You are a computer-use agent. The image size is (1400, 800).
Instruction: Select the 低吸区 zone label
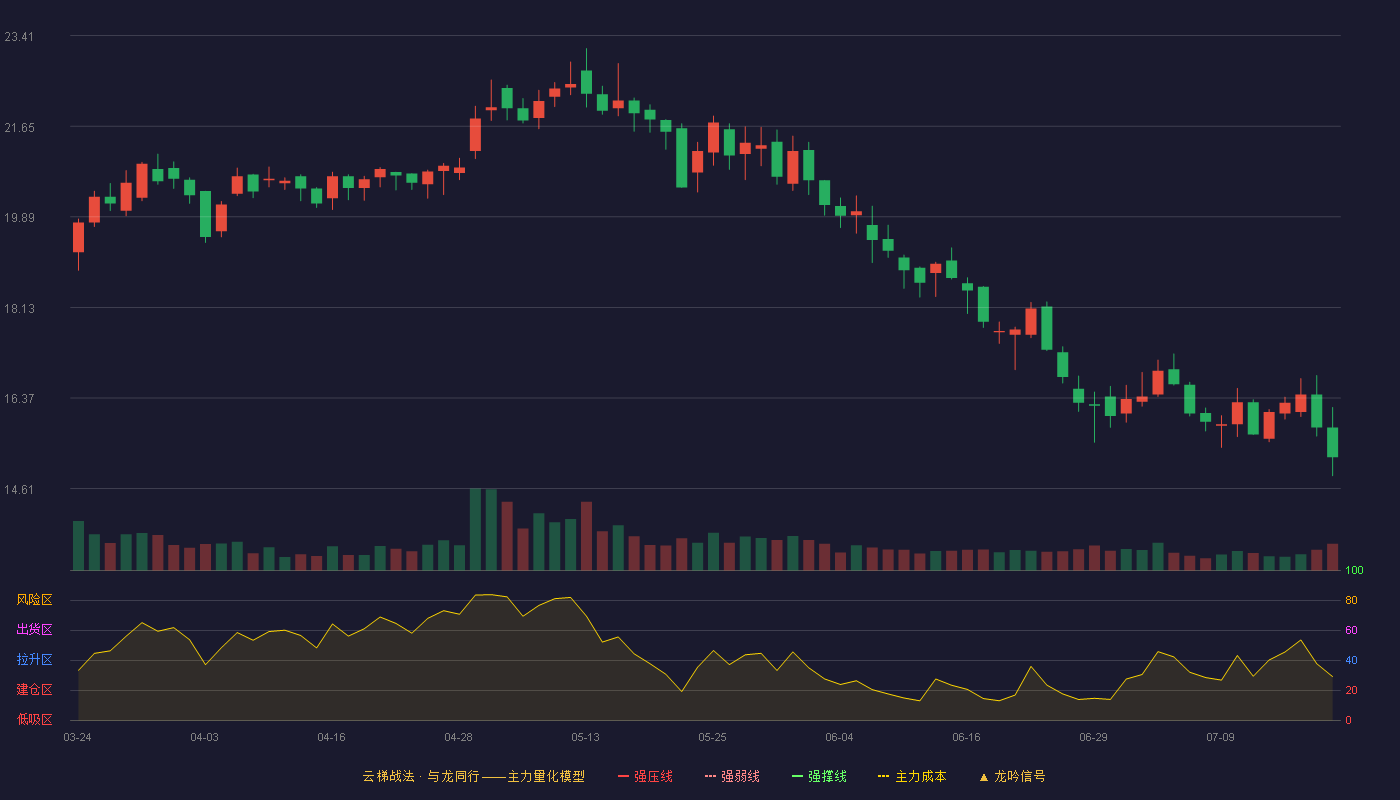pyautogui.click(x=34, y=720)
